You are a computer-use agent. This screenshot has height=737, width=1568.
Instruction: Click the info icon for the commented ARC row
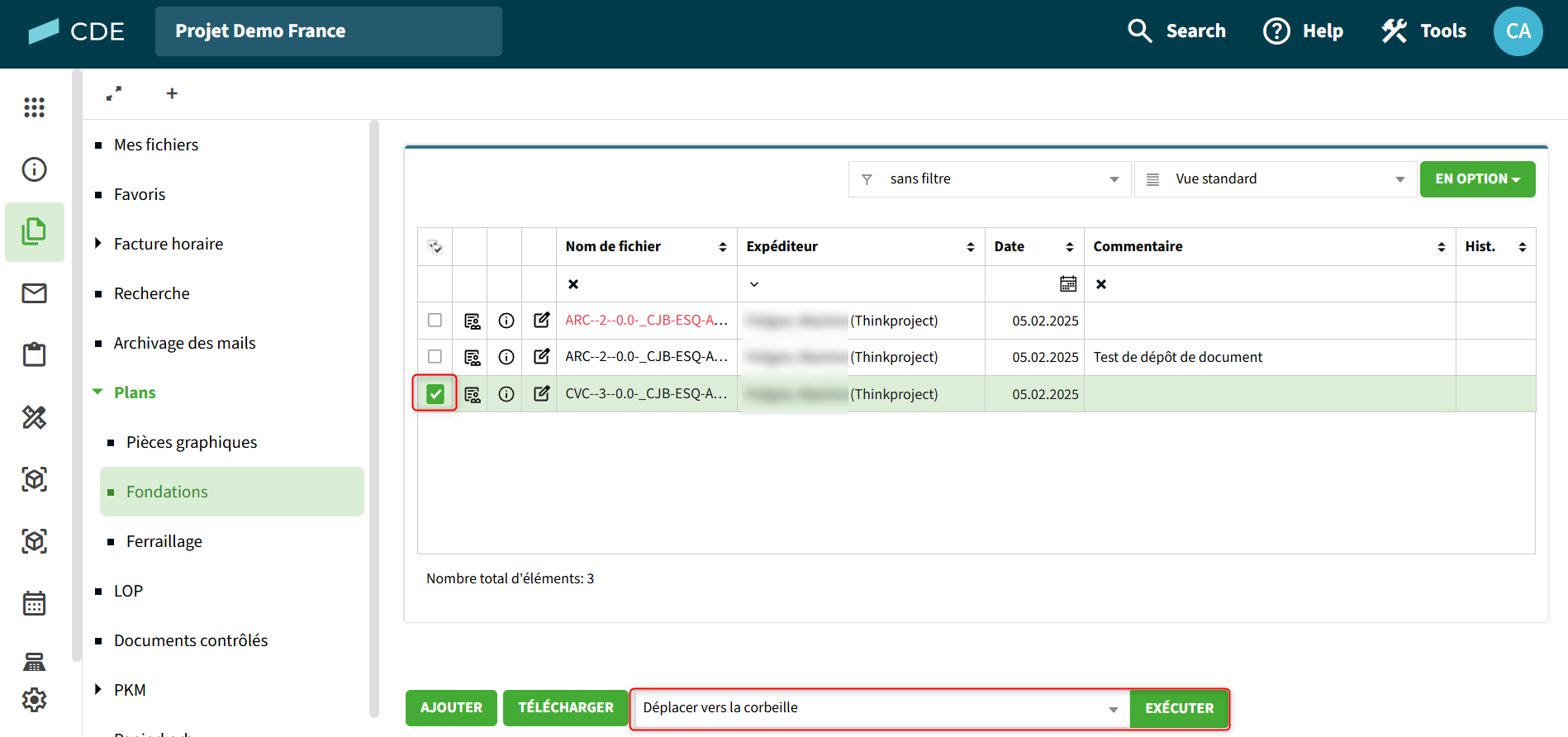(x=506, y=357)
